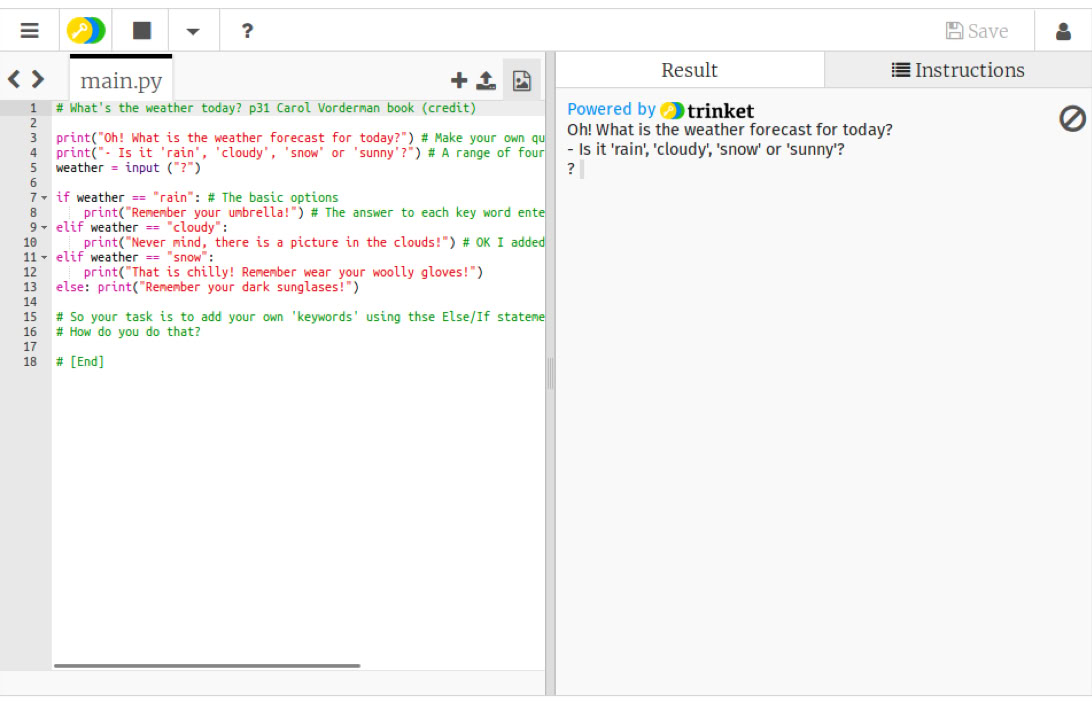This screenshot has width=1092, height=702.
Task: Click the 'That is chilly!' print line
Action: 283,272
